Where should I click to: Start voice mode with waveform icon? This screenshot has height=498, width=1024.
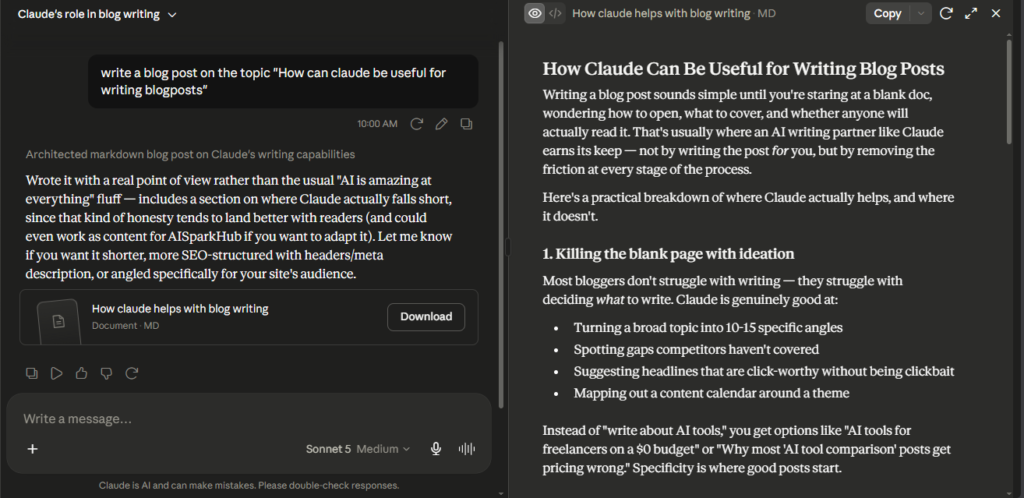(x=466, y=449)
